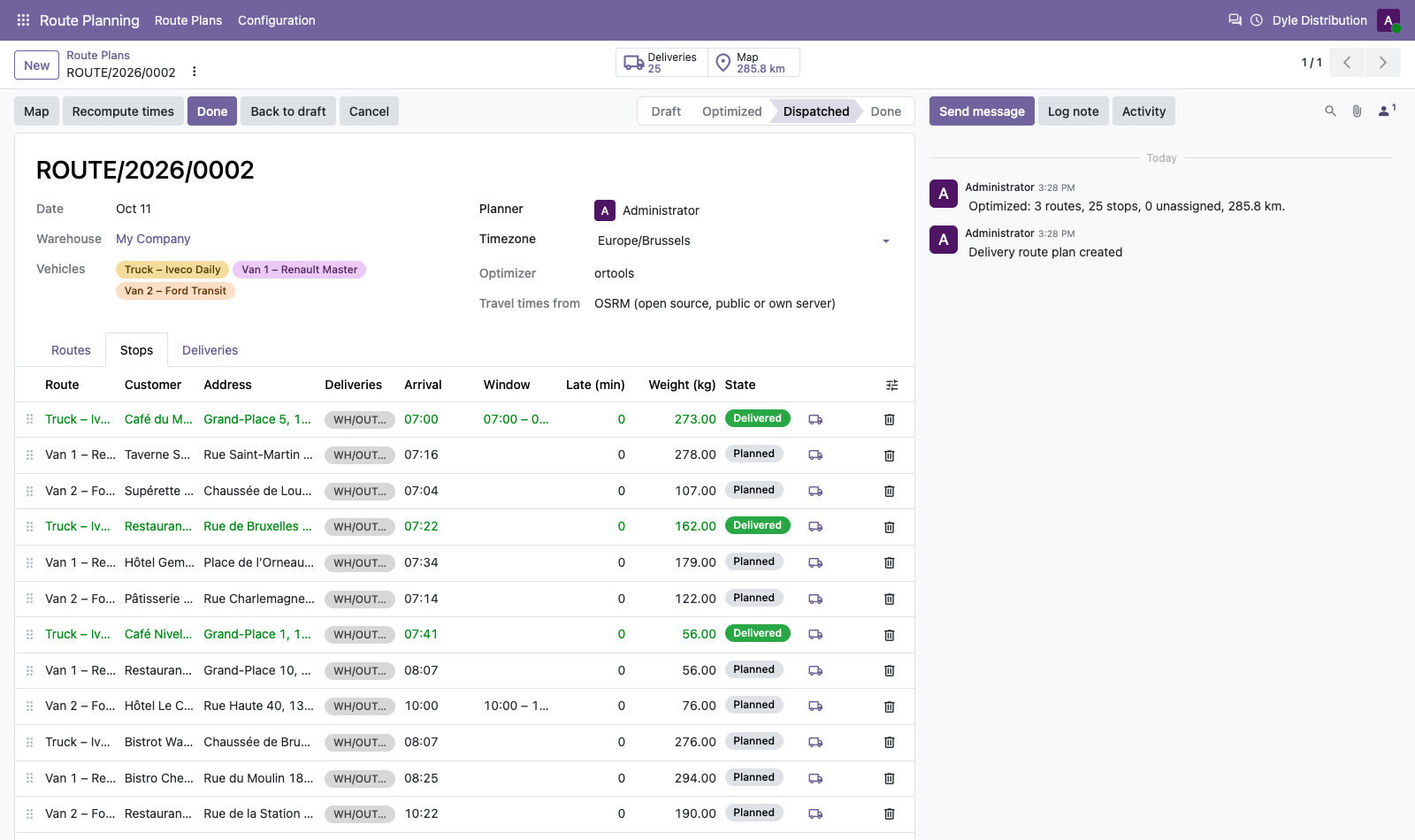1415x840 pixels.
Task: Delete the Café du M... stop row
Action: tap(890, 419)
